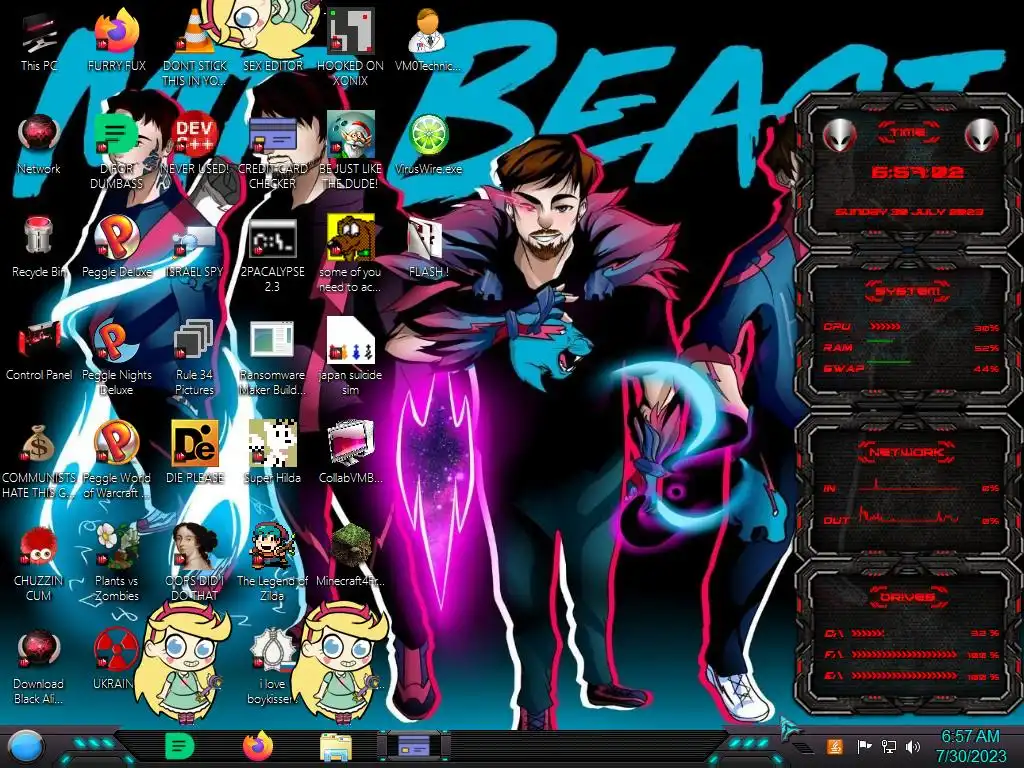The width and height of the screenshot is (1024, 768).
Task: Click the F:\ drive usage bar
Action: pyautogui.click(x=904, y=654)
